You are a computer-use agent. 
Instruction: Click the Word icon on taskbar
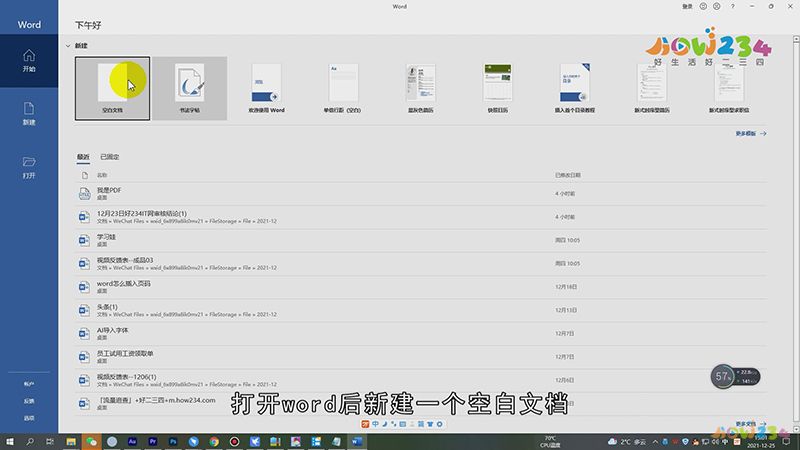point(357,442)
